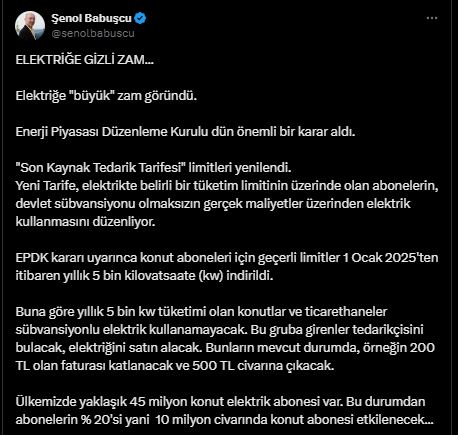Screen dimensions: 458x435
Task: Click the quoted 'Son Kaynak Tedarik Tarifesi' text
Action: [100, 168]
